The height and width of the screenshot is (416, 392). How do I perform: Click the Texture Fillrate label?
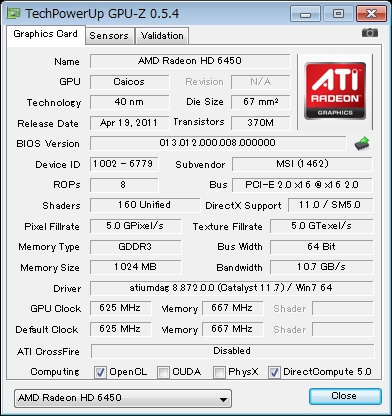click(228, 227)
